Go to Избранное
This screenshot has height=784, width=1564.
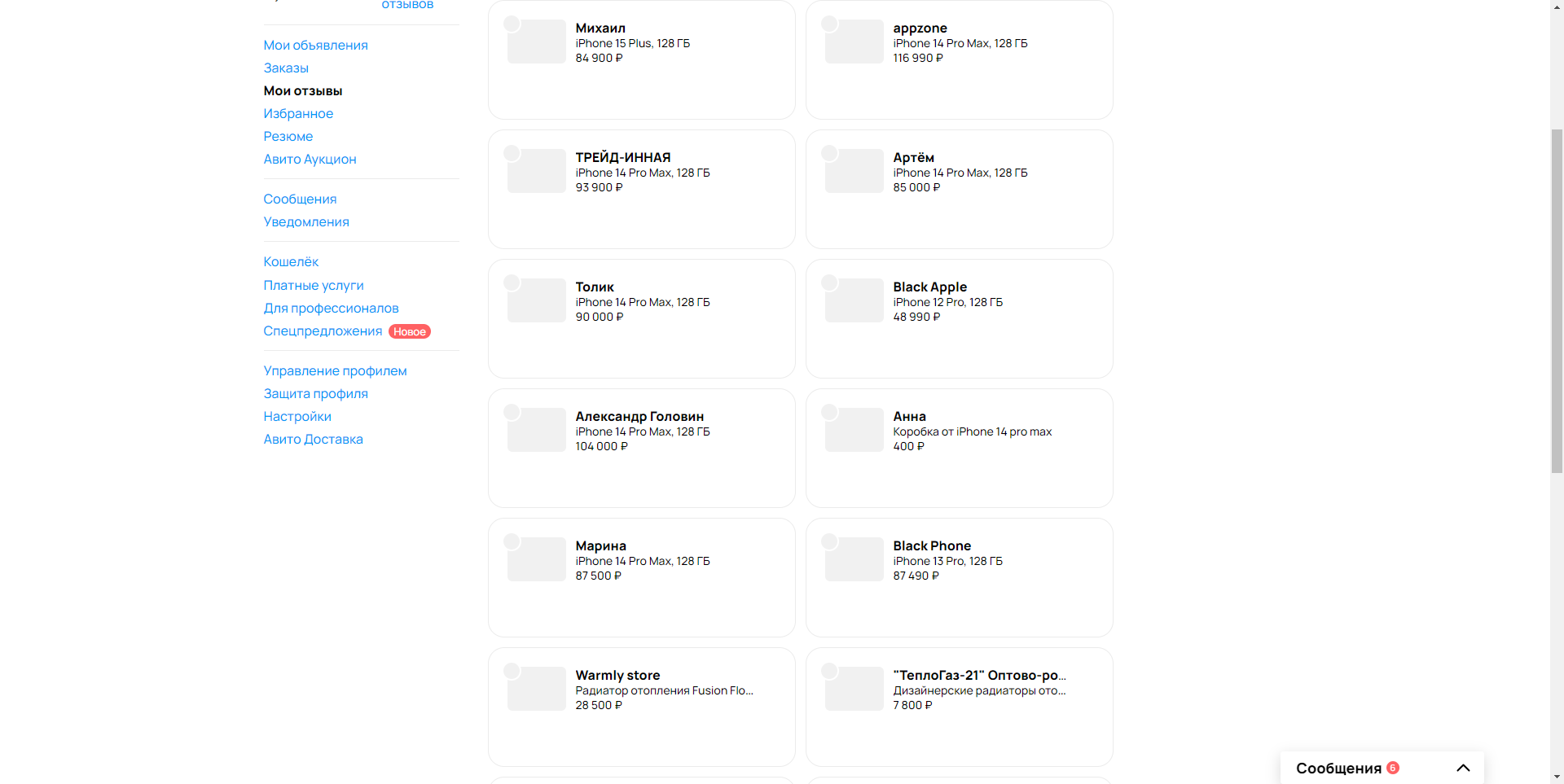[298, 114]
